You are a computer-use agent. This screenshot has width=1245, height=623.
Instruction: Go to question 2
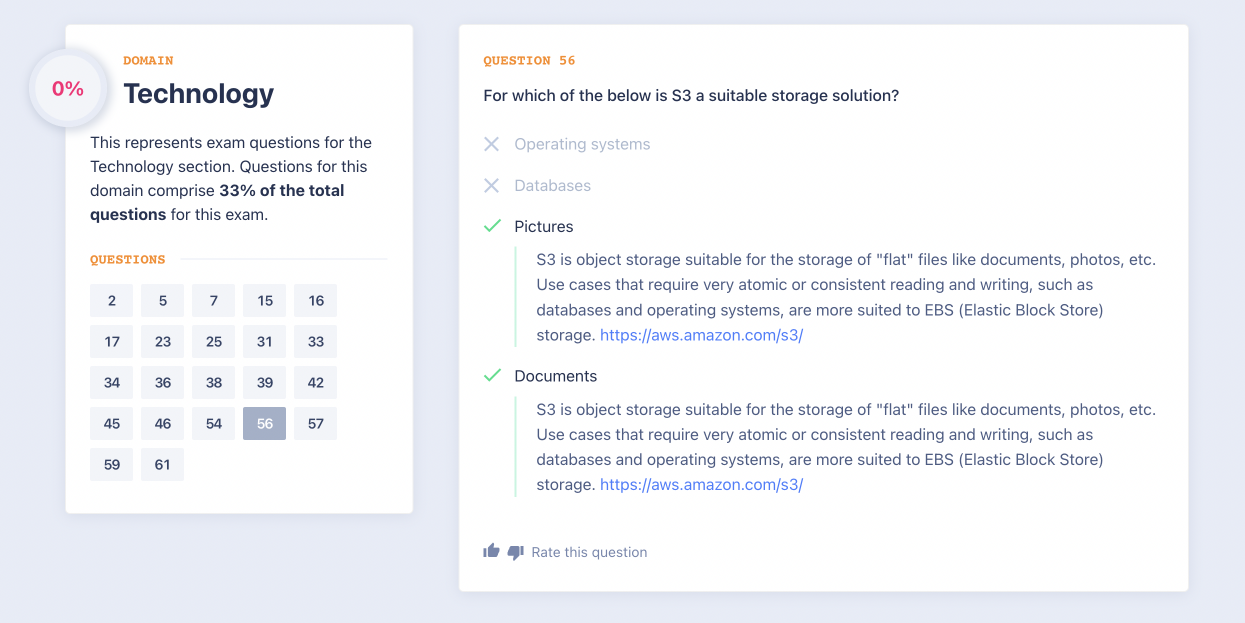[x=112, y=300]
